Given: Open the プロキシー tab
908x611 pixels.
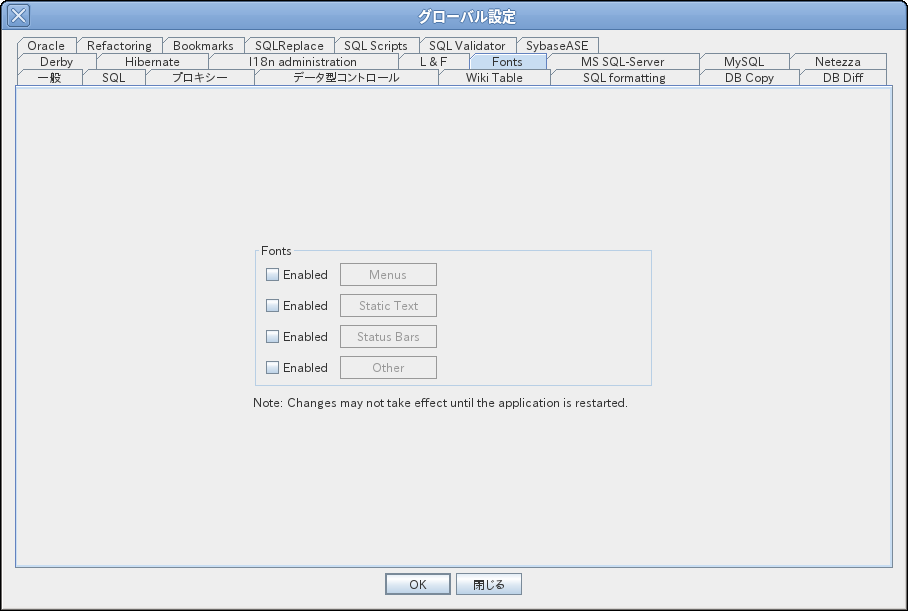Looking at the screenshot, I should click(200, 78).
